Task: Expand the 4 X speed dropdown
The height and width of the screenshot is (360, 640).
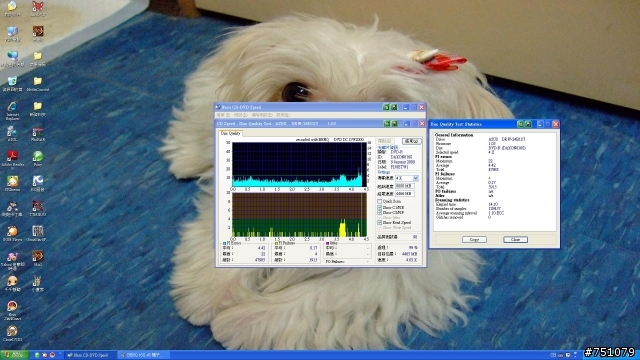Action: (416, 178)
